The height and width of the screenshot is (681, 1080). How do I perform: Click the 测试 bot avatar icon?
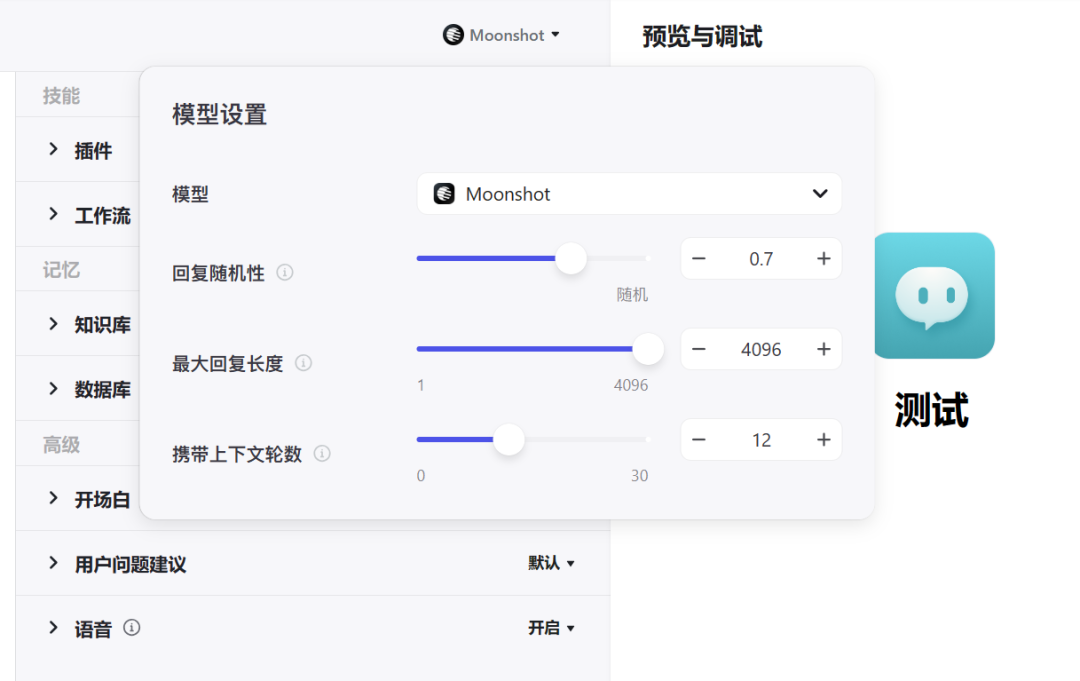tap(934, 295)
